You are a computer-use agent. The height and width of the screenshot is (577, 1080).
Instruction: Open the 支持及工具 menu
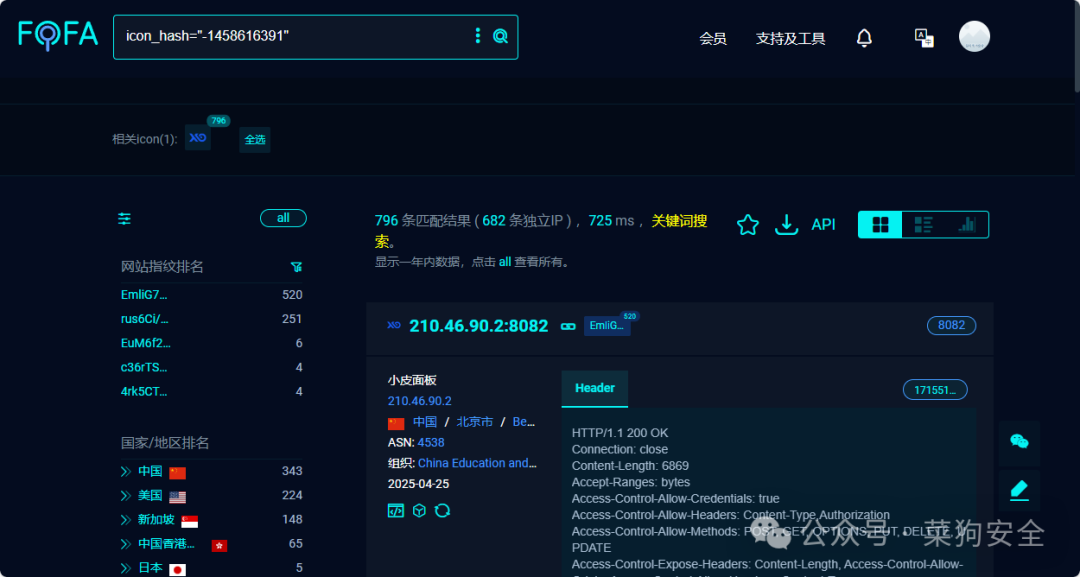coord(790,39)
